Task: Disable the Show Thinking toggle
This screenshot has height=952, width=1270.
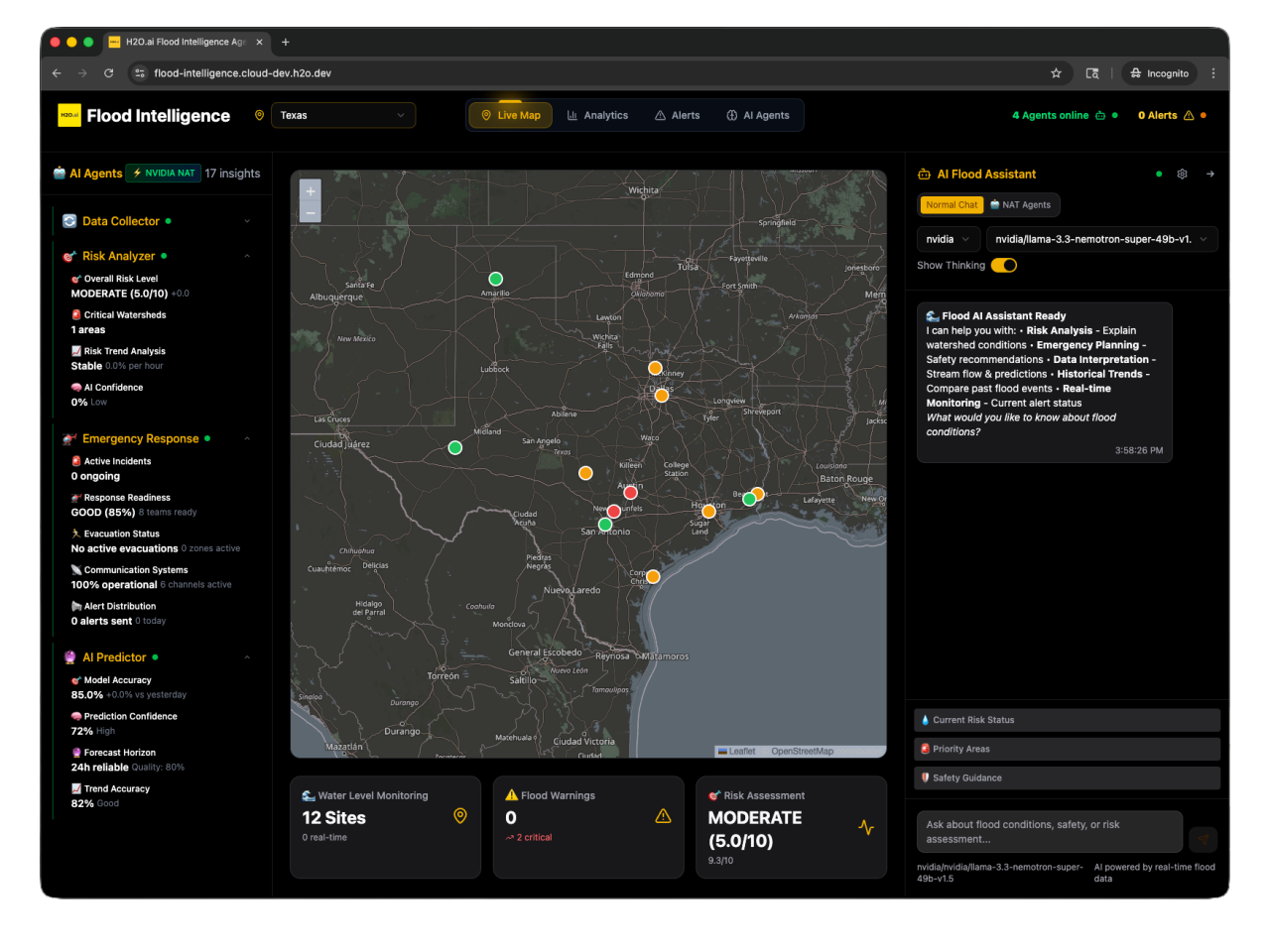Action: pyautogui.click(x=1003, y=265)
